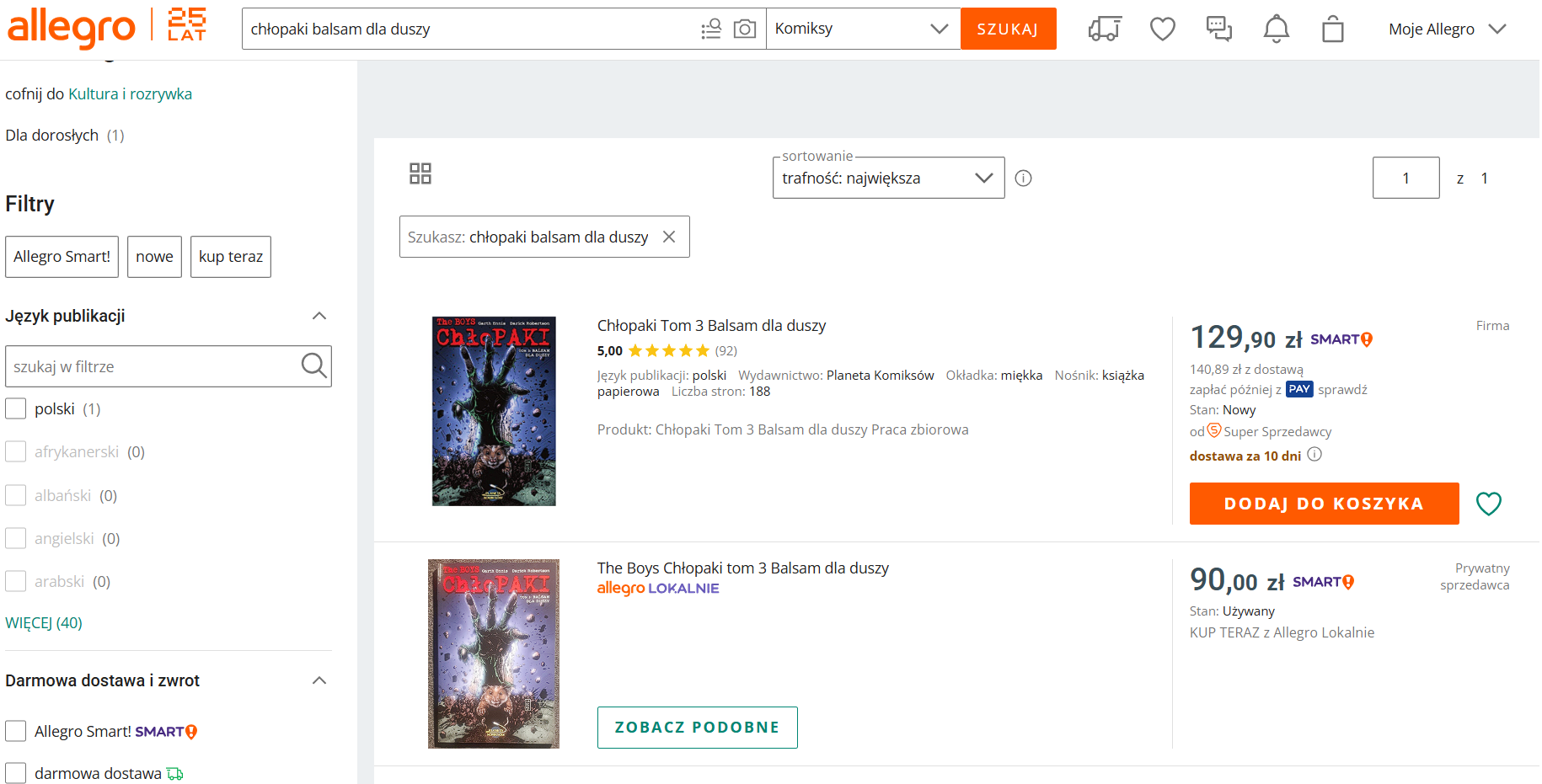Open the notifications bell icon

click(1276, 29)
